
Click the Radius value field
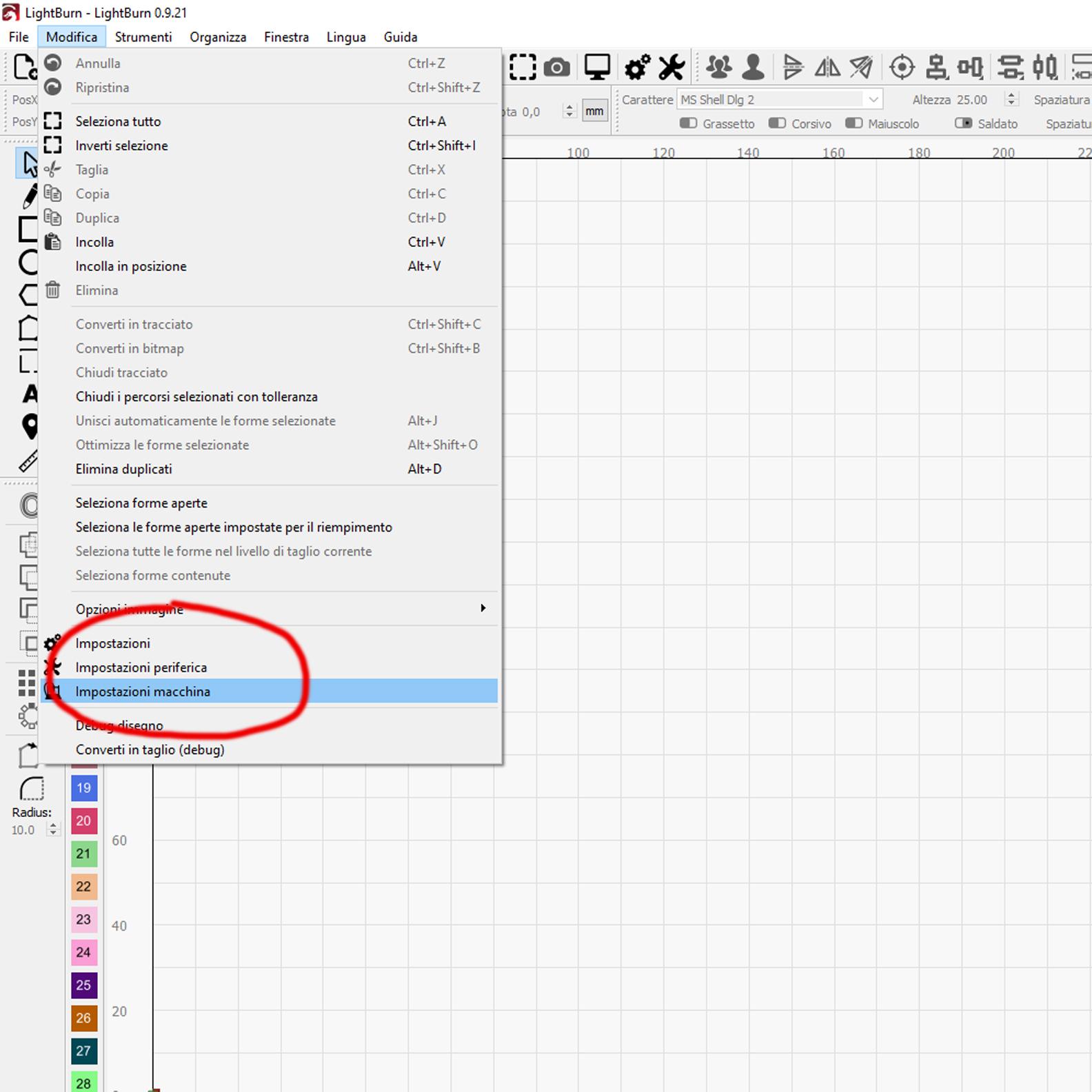pos(27,830)
